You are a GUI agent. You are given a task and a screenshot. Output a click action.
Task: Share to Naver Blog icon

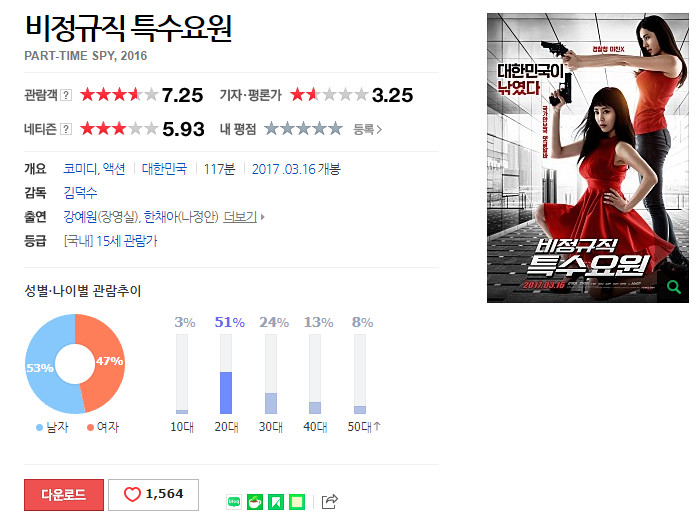tap(234, 502)
